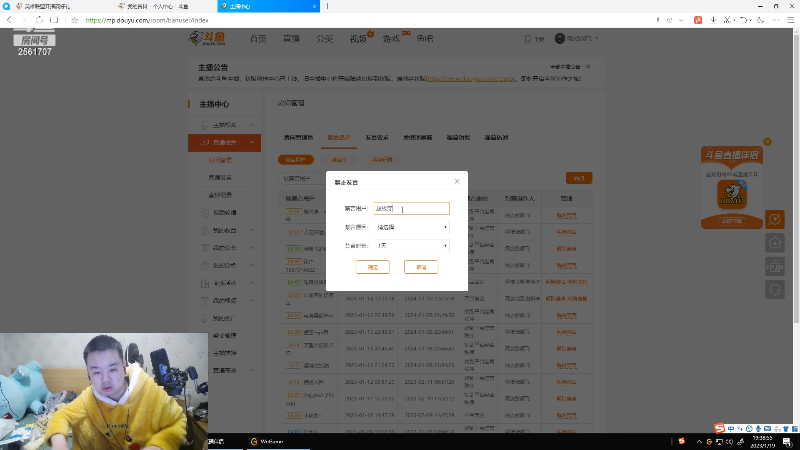
Task: Switch to the 发言要求 tab
Action: click(377, 137)
